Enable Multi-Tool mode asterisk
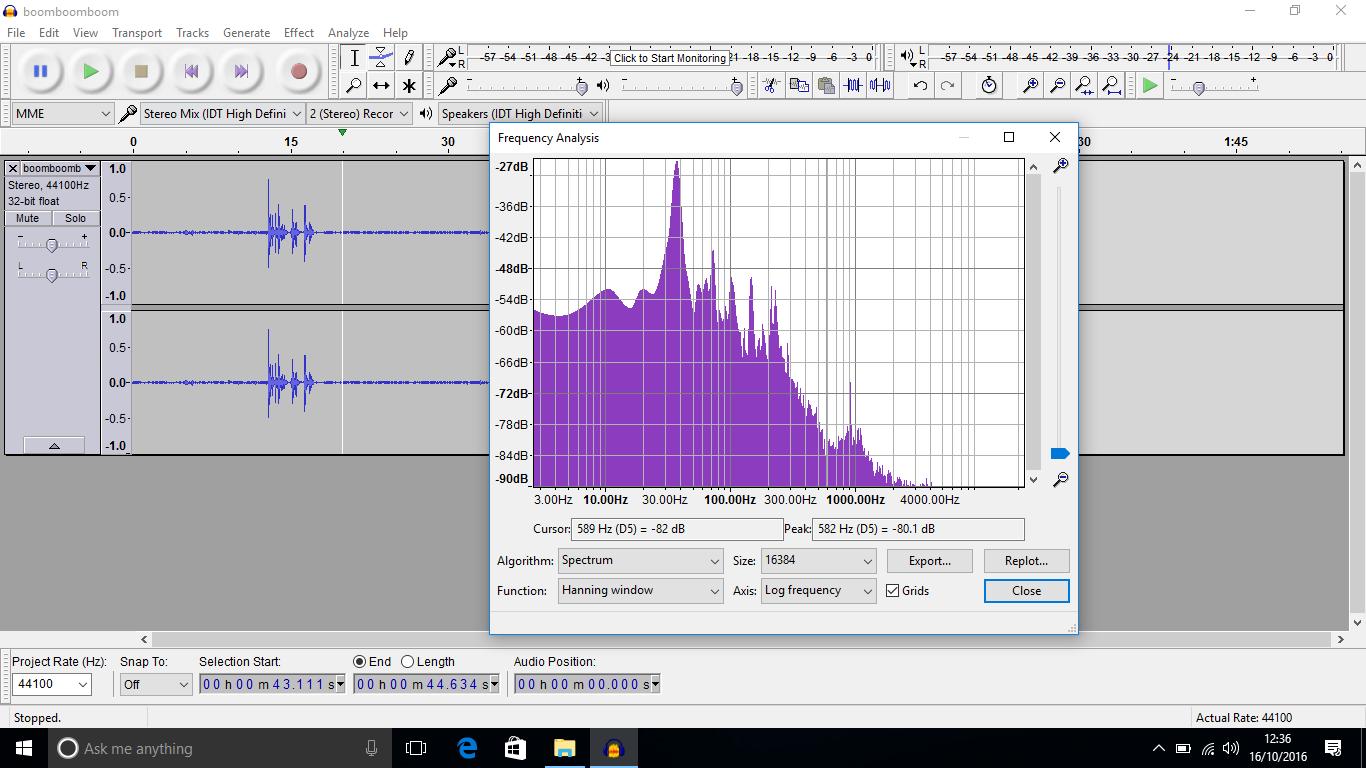 (408, 86)
